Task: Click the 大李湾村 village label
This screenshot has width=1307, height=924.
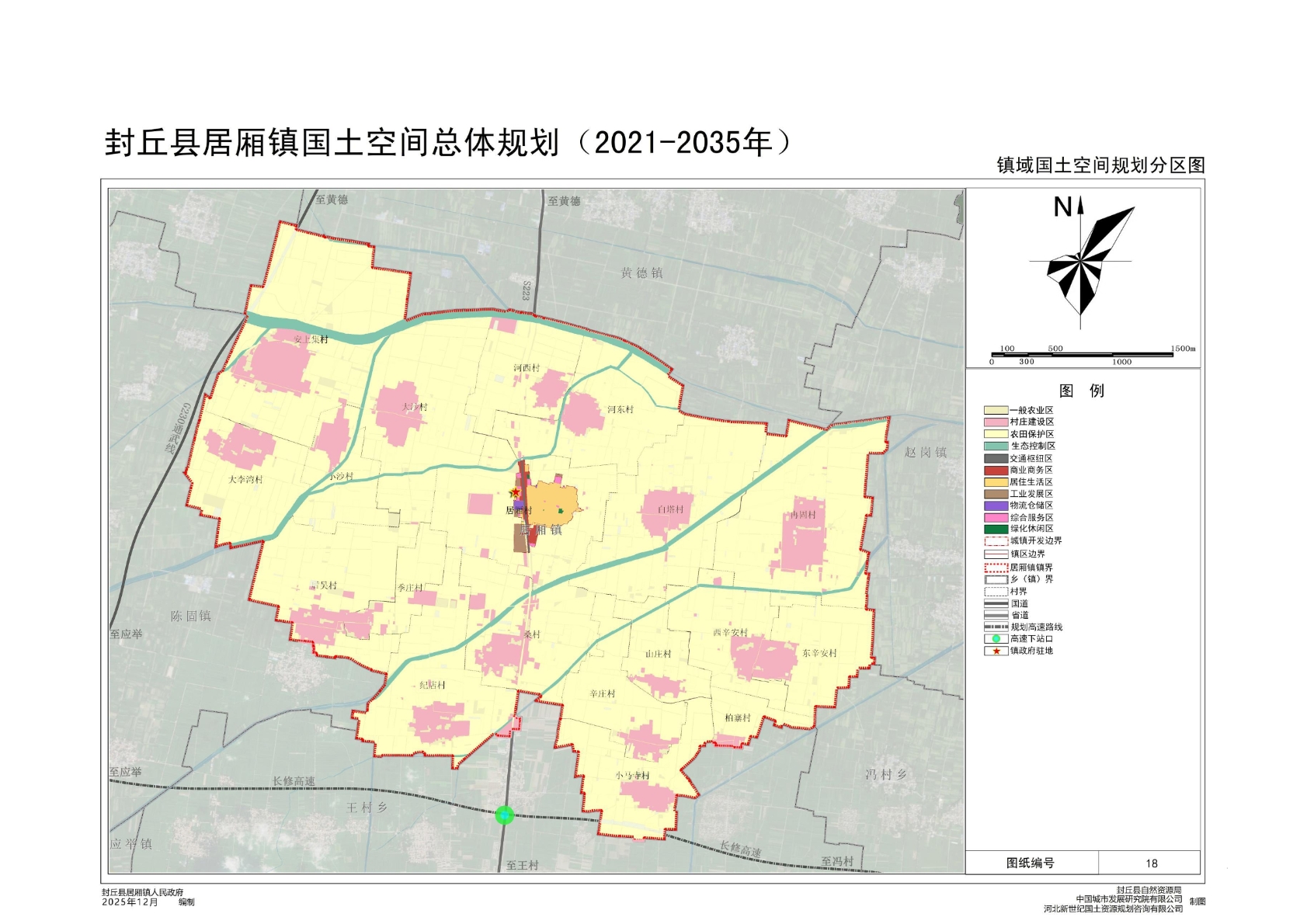Action: click(x=245, y=480)
